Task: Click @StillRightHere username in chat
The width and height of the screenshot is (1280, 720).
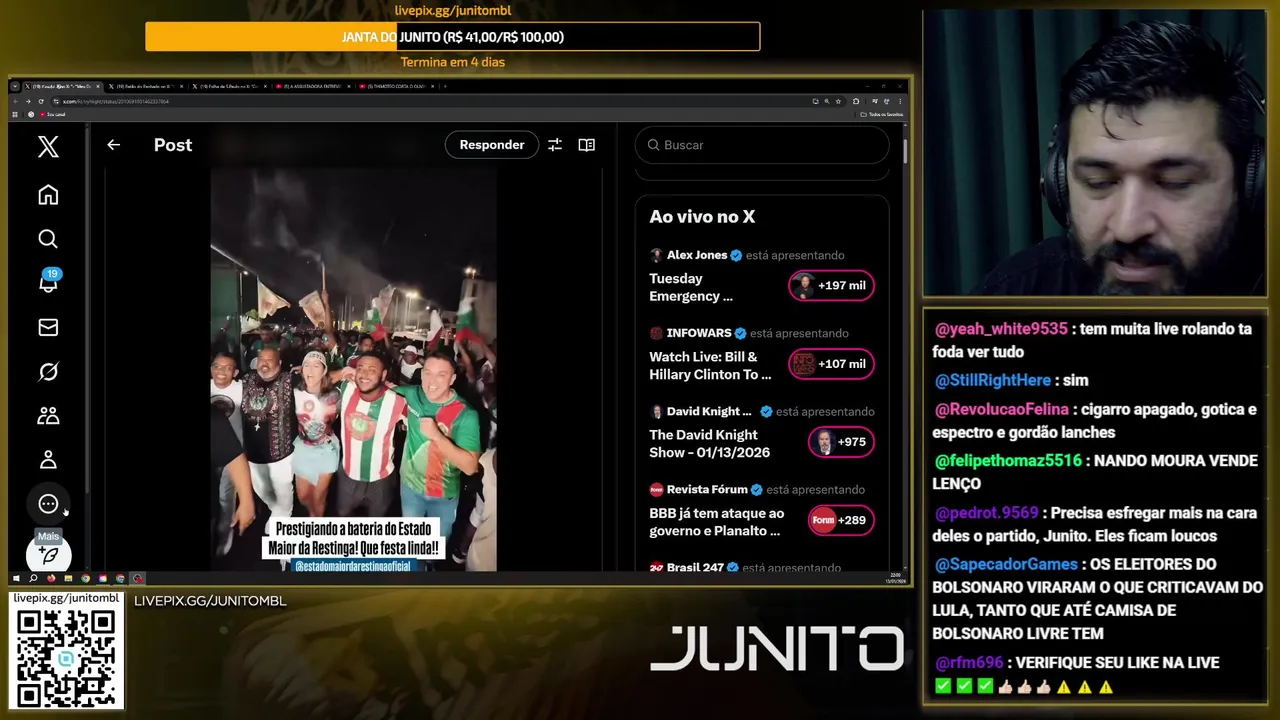Action: pos(992,381)
